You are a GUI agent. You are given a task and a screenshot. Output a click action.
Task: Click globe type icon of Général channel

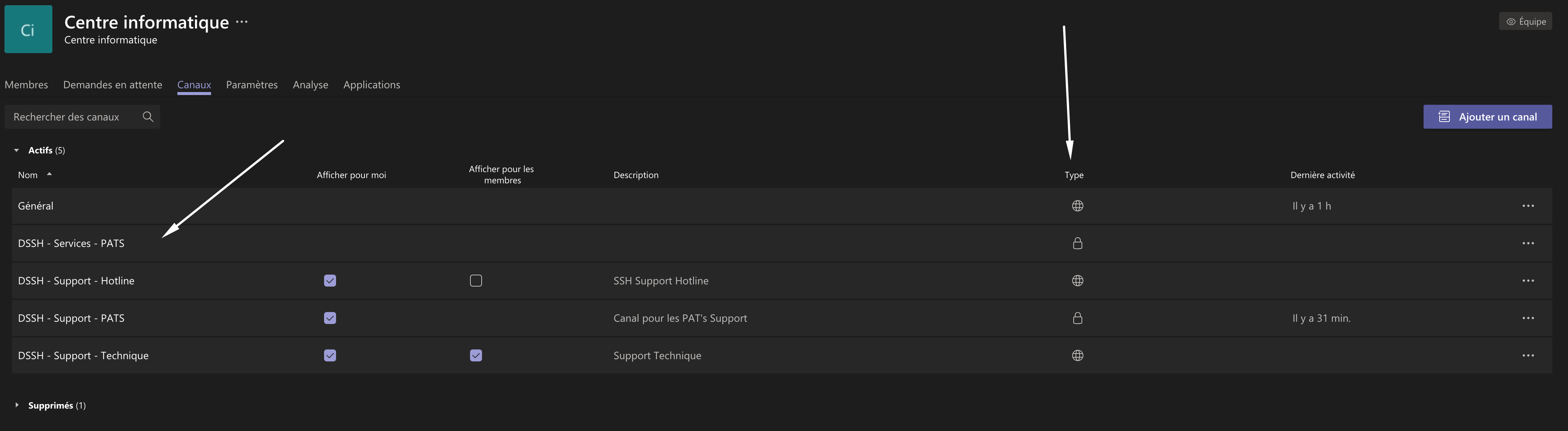[1077, 206]
